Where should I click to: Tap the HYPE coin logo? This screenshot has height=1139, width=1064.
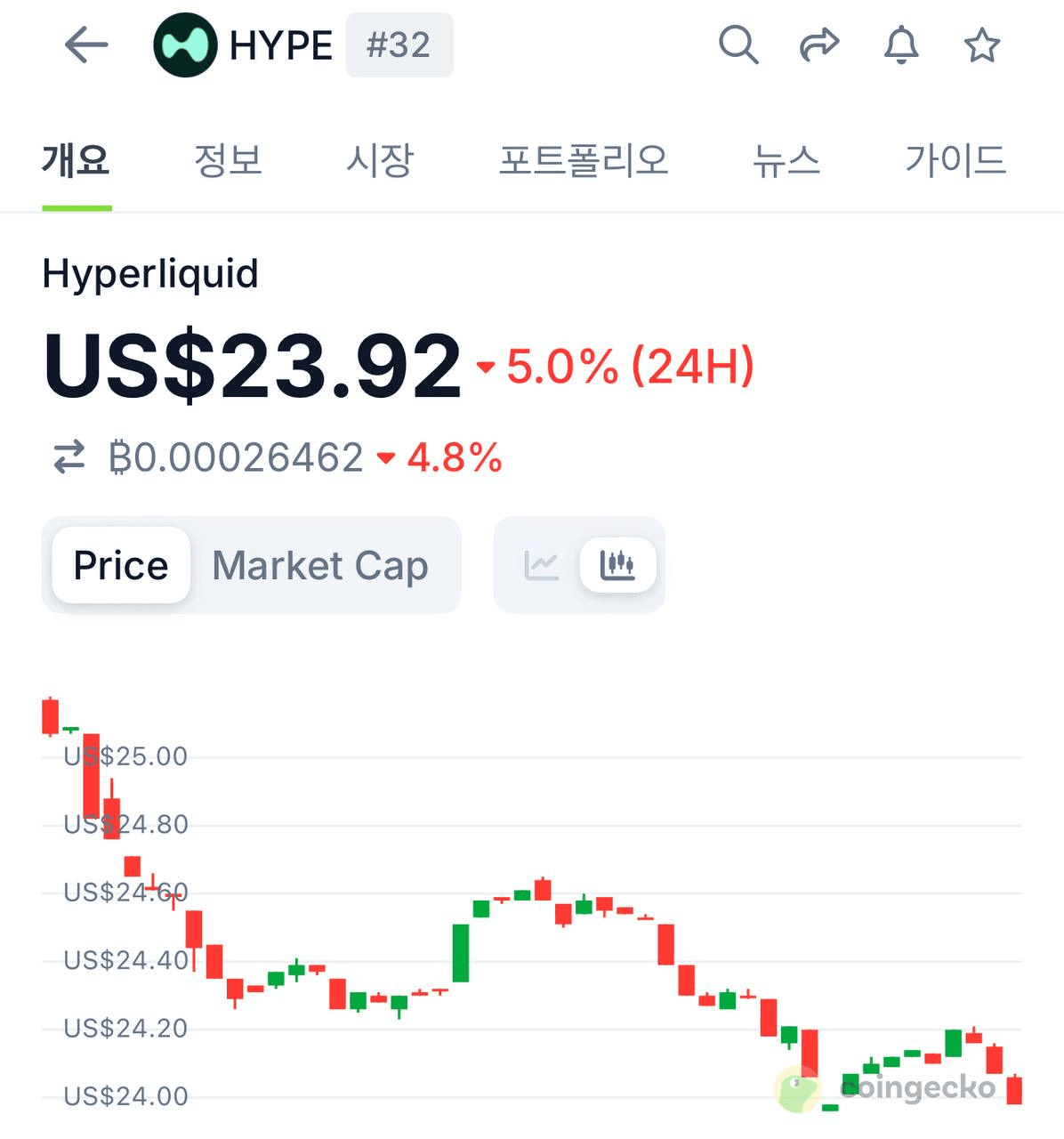click(x=185, y=44)
